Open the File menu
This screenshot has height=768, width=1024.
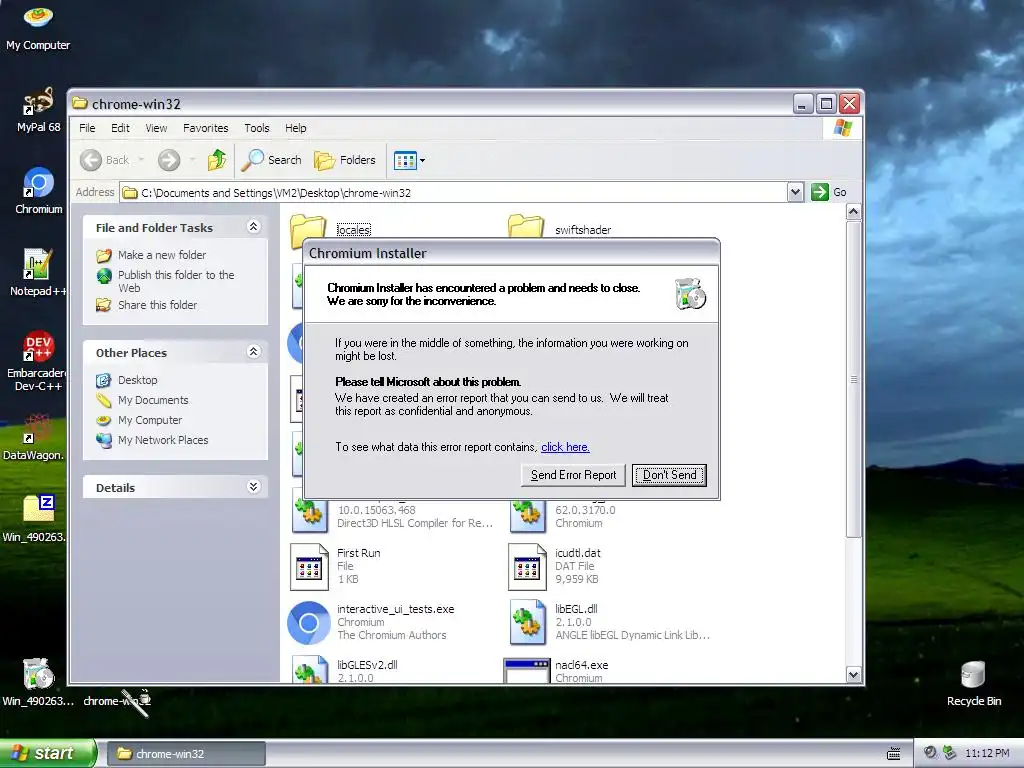coord(87,128)
